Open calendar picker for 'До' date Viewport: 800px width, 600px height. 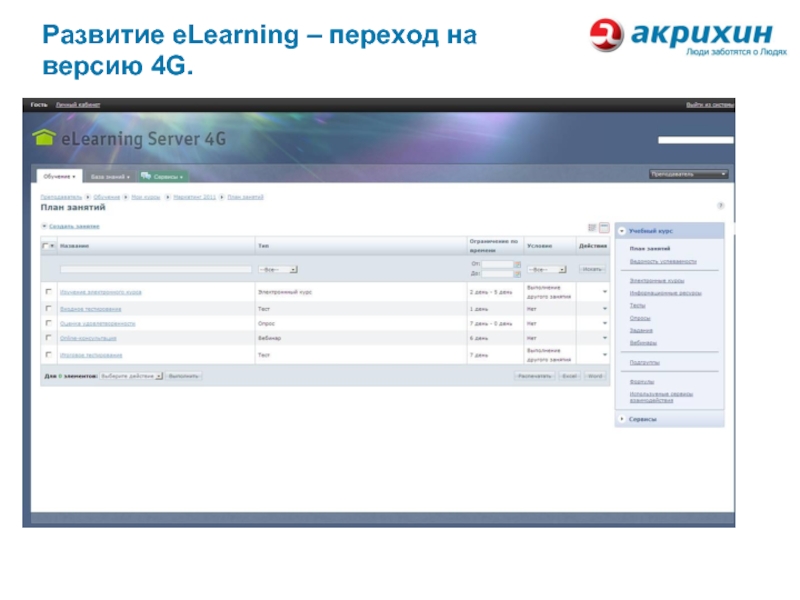[x=517, y=273]
